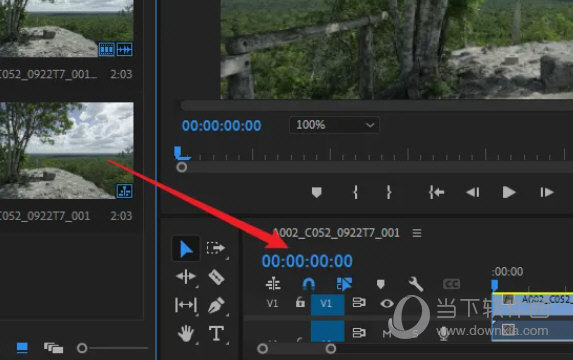The height and width of the screenshot is (360, 573).
Task: Toggle V1 track targeting
Action: point(327,304)
